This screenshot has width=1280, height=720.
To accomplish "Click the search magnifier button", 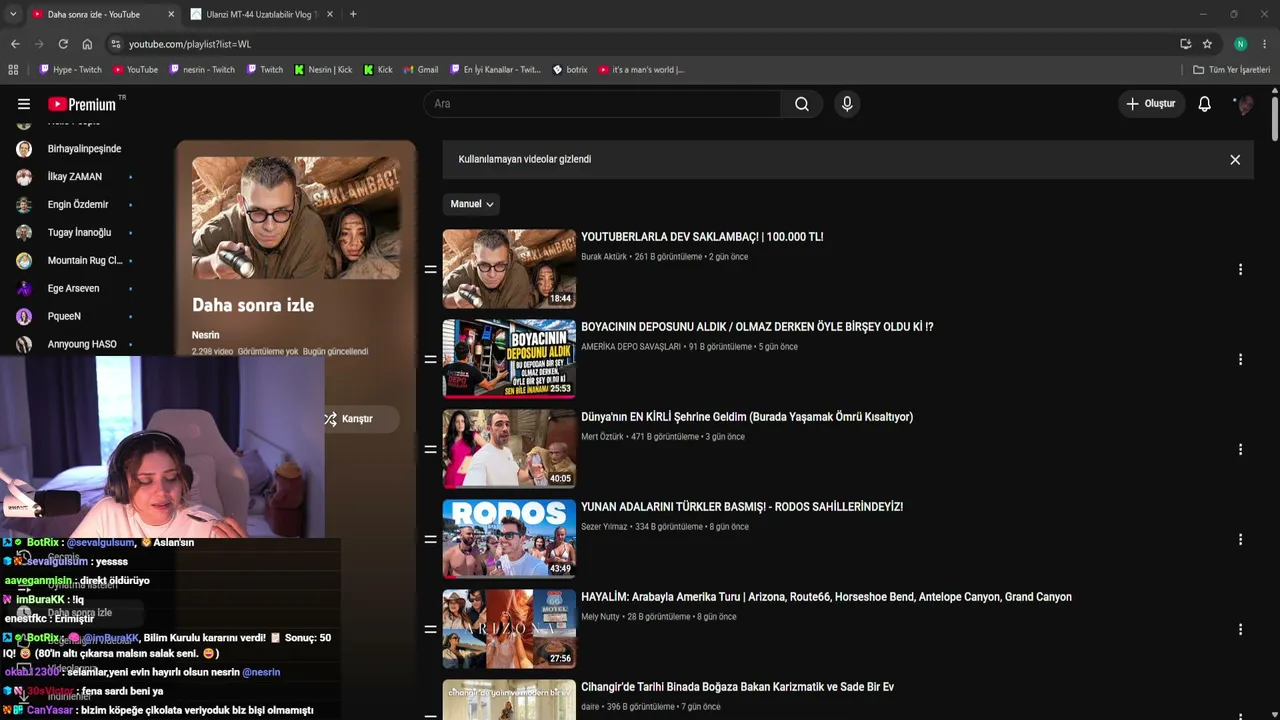I will point(802,104).
